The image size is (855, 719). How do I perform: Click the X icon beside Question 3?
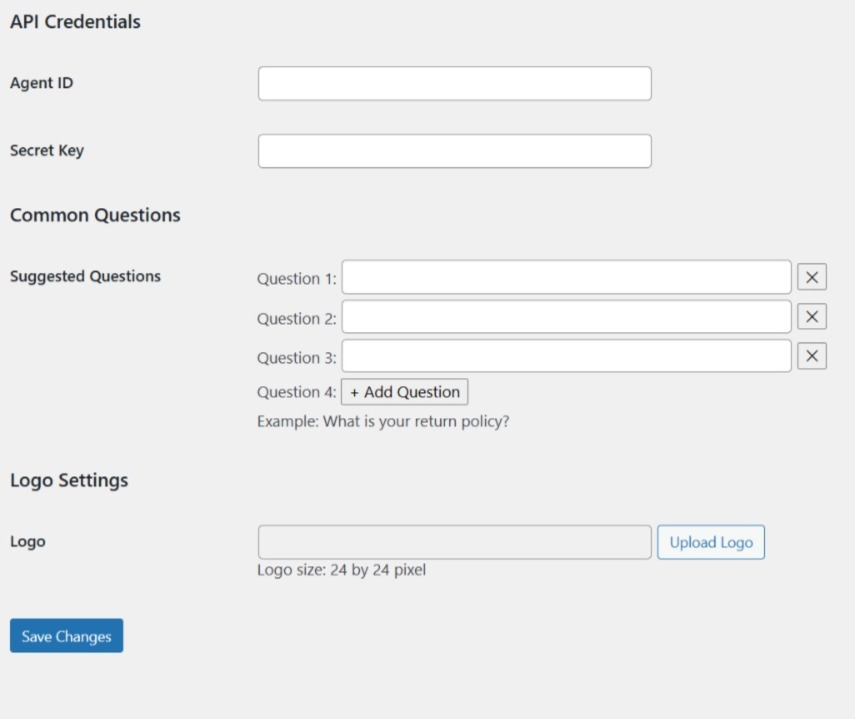[812, 356]
